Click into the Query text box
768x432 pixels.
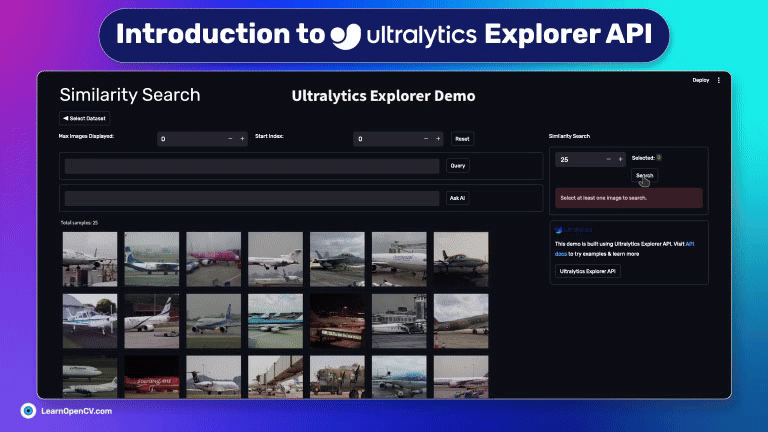click(x=252, y=166)
